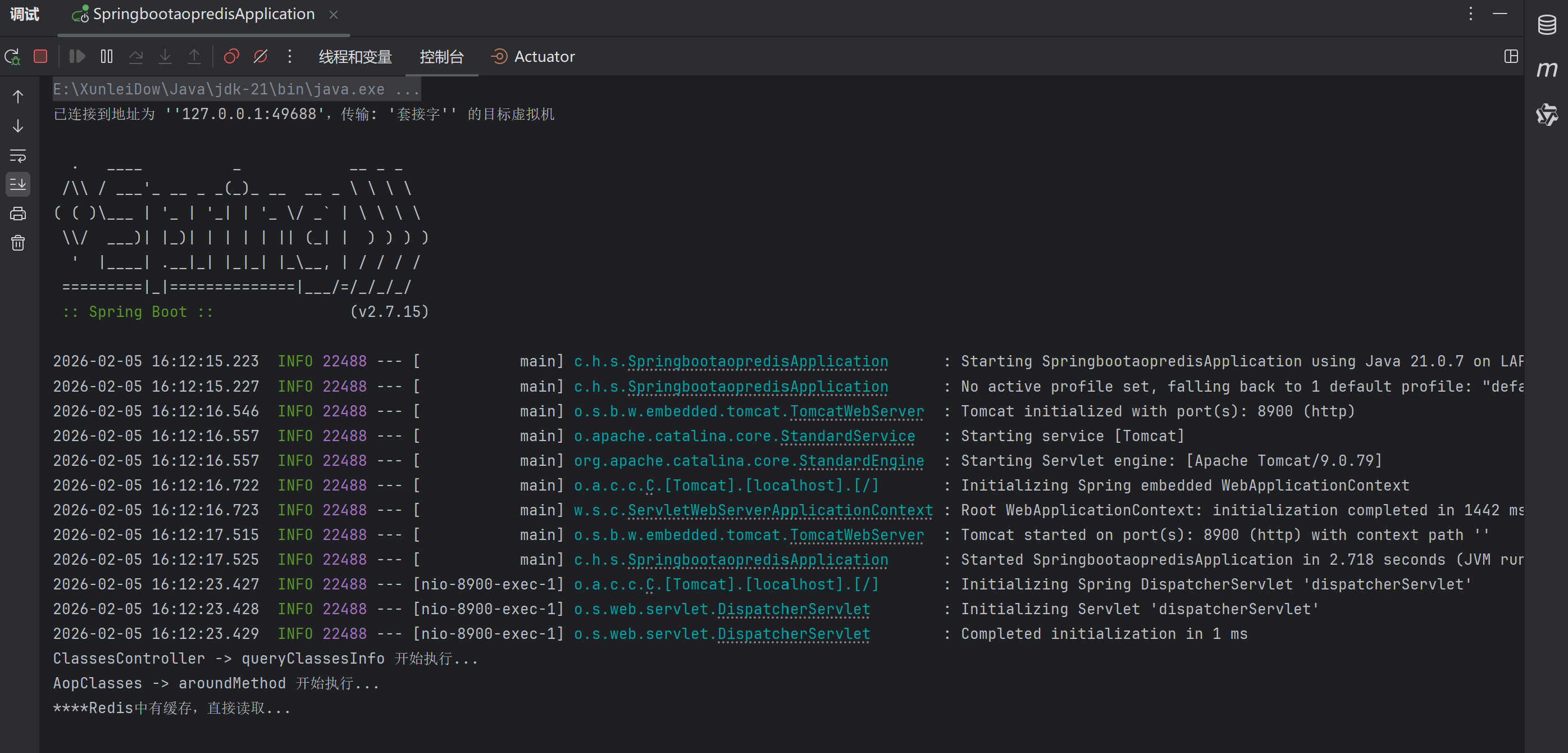This screenshot has width=1568, height=753.
Task: Open the StandardService class link
Action: point(848,436)
